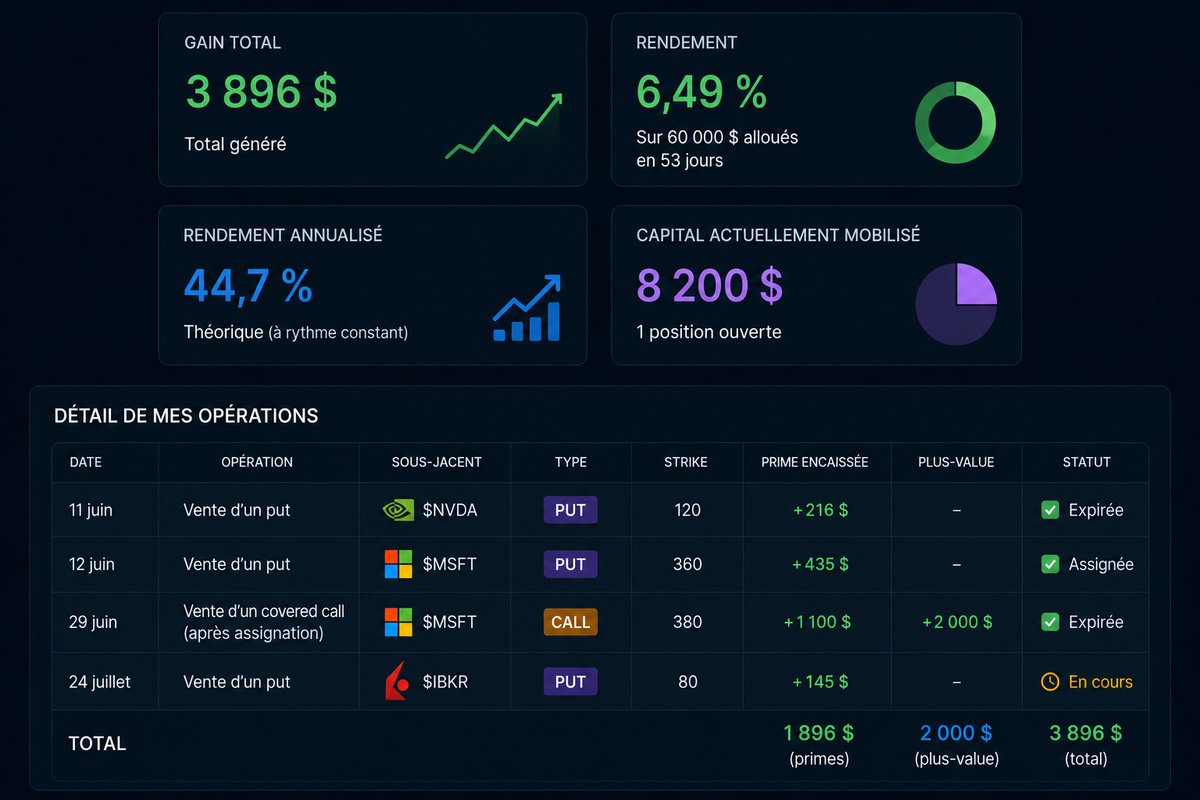Click the NVIDIA logo in the 11 juin row
1200x800 pixels.
pyautogui.click(x=398, y=510)
